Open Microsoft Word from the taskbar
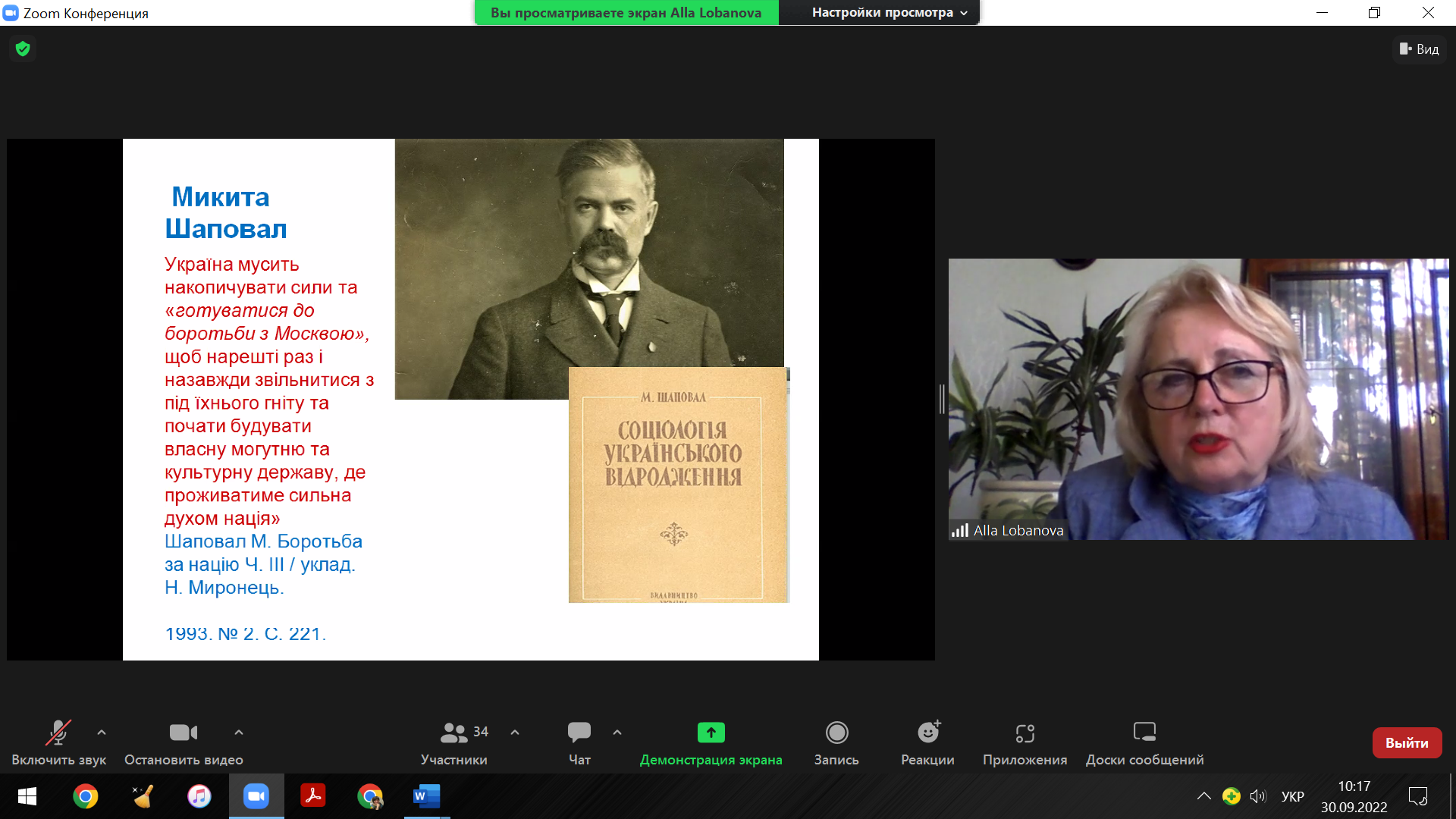The height and width of the screenshot is (819, 1456). tap(427, 796)
